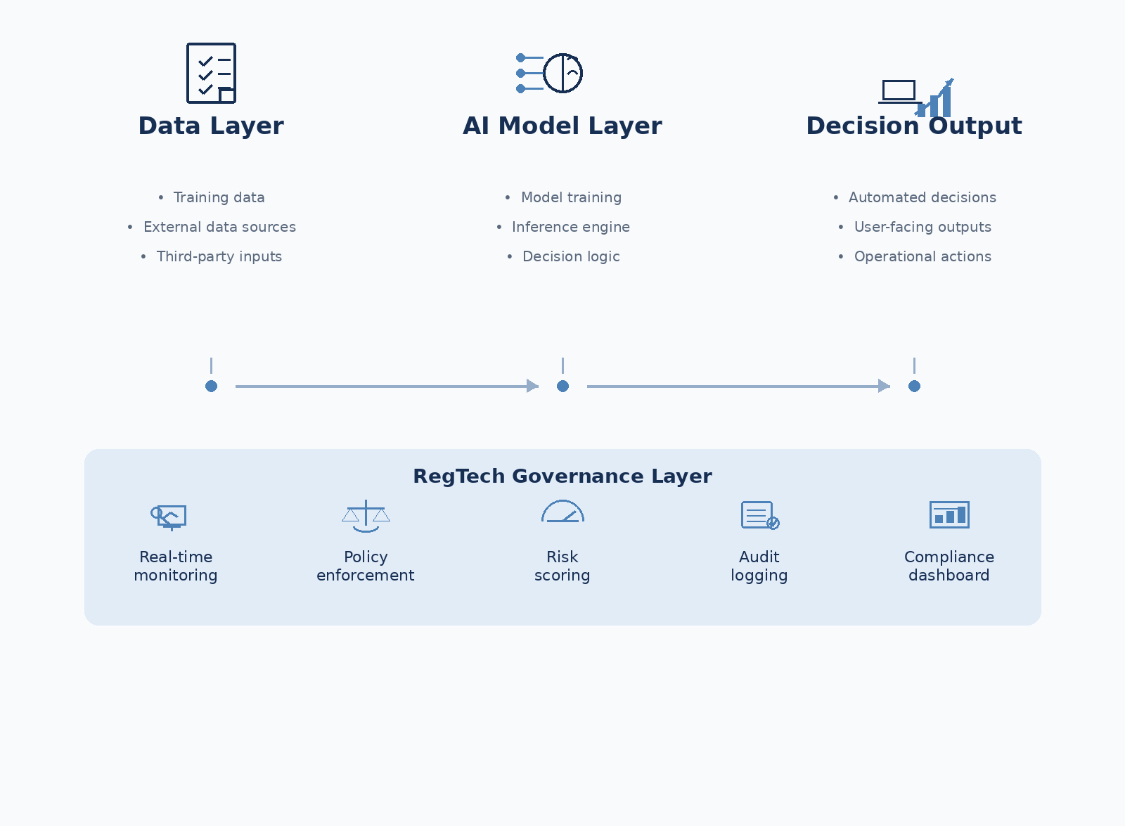Click the Risk scoring gauge icon
The width and height of the screenshot is (1125, 826).
pyautogui.click(x=562, y=512)
